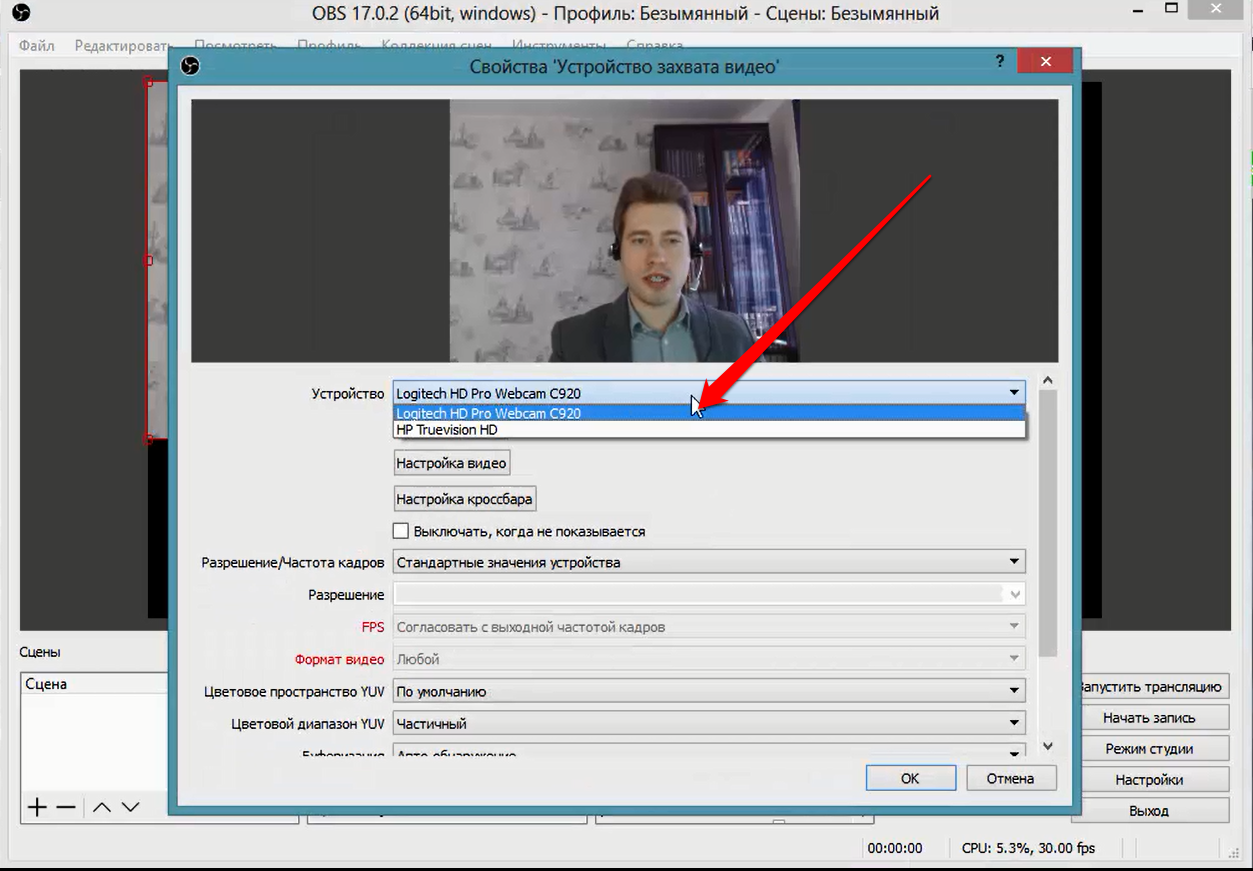Screen dimensions: 1253x871
Task: Move scene up with up arrow icon
Action: pyautogui.click(x=102, y=807)
